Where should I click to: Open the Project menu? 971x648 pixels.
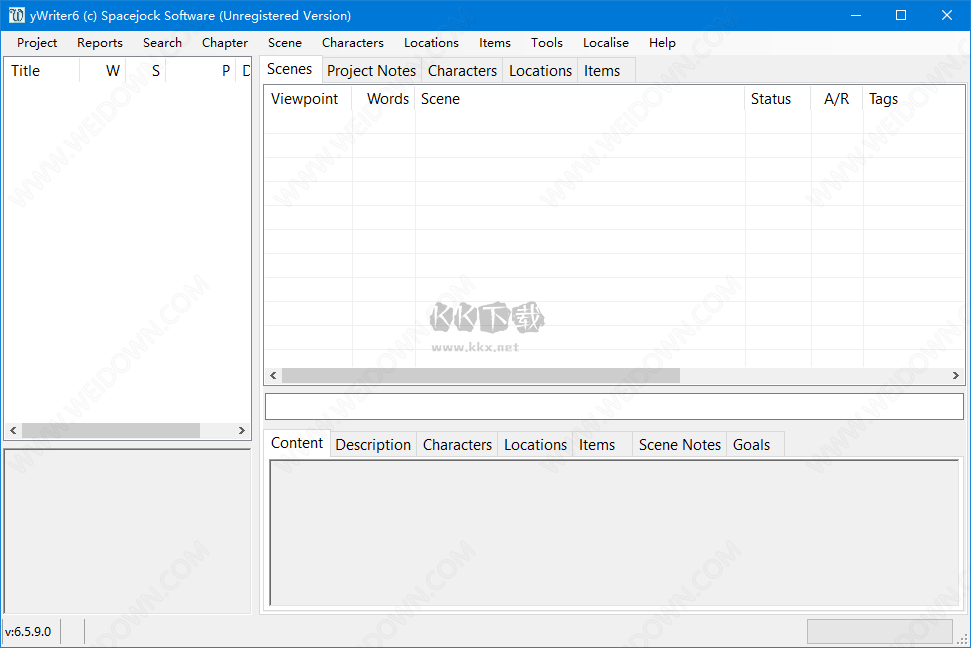(37, 43)
